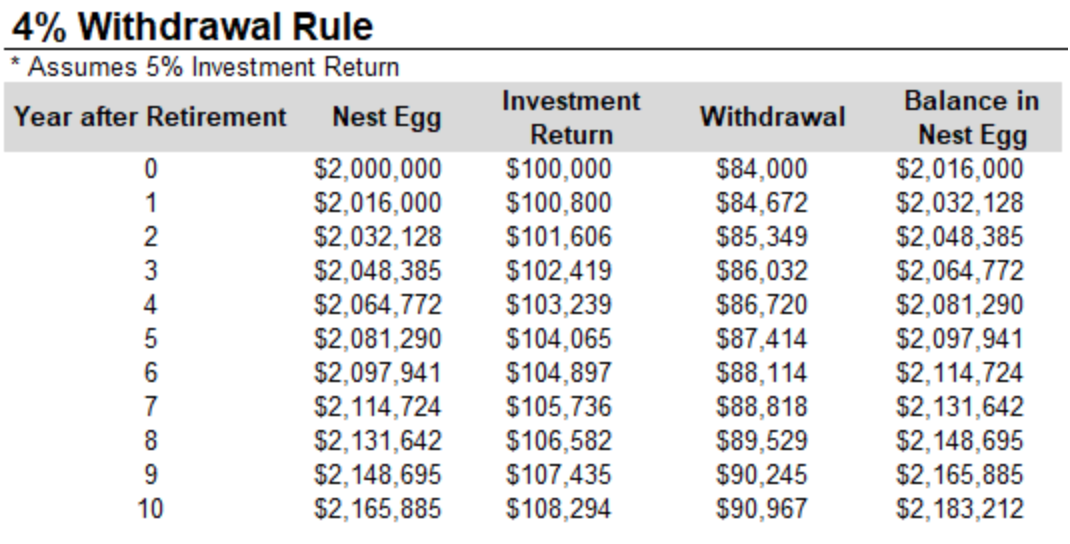Select the $86,032 withdrawal cell
The width and height of the screenshot is (1070, 544).
762,271
